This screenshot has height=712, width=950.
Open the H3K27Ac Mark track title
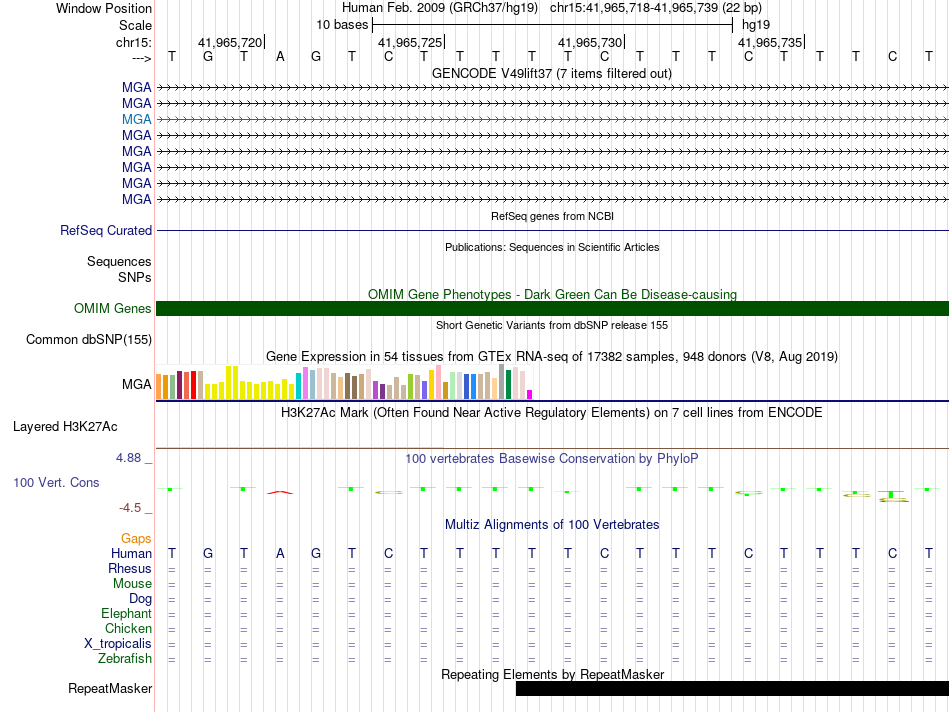click(x=551, y=413)
